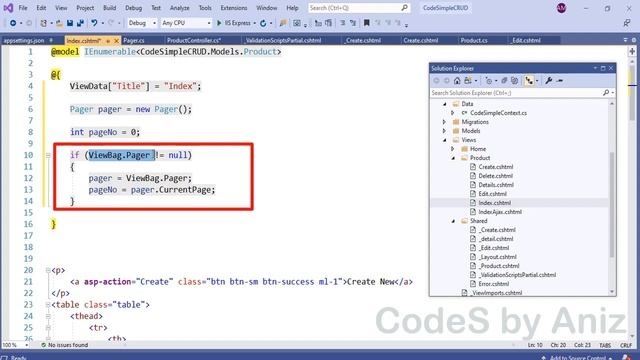Expand the Migrations folder

pos(445,122)
